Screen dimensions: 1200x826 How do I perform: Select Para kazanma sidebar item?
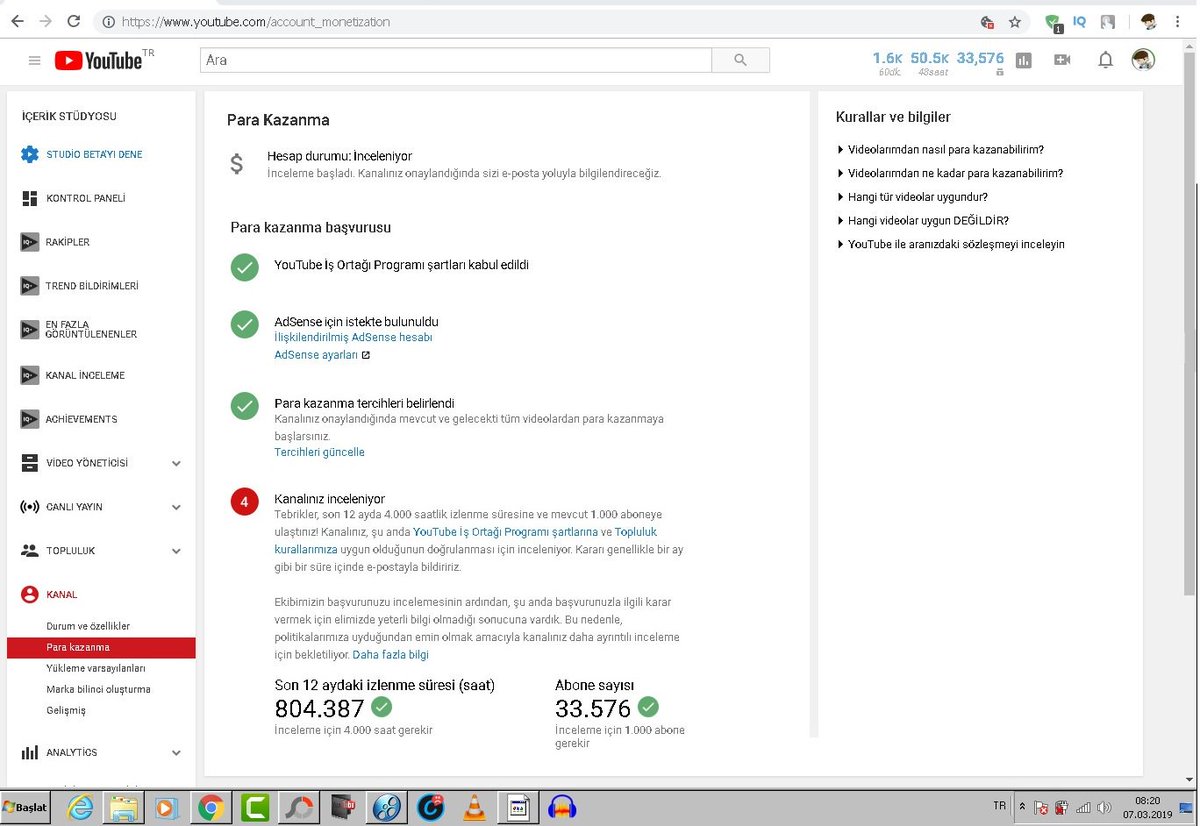click(x=101, y=647)
